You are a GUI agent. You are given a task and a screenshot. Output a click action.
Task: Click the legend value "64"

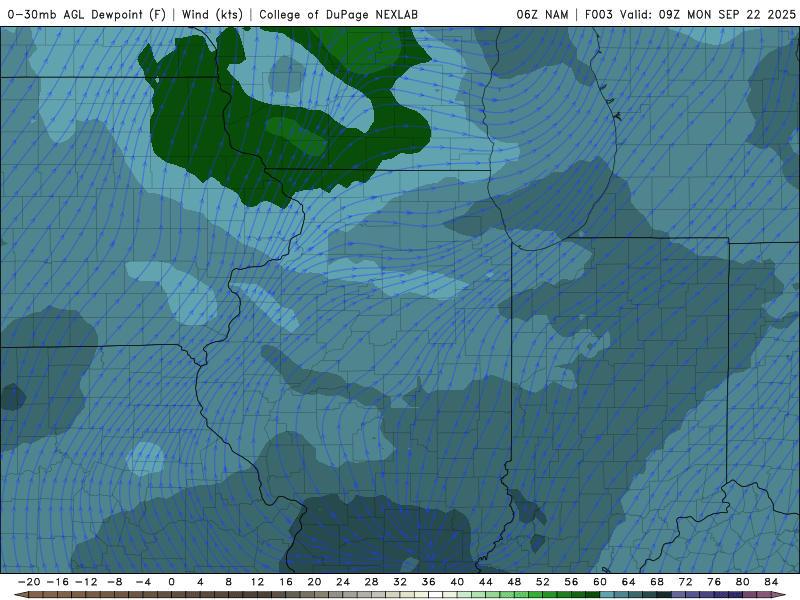click(x=629, y=582)
